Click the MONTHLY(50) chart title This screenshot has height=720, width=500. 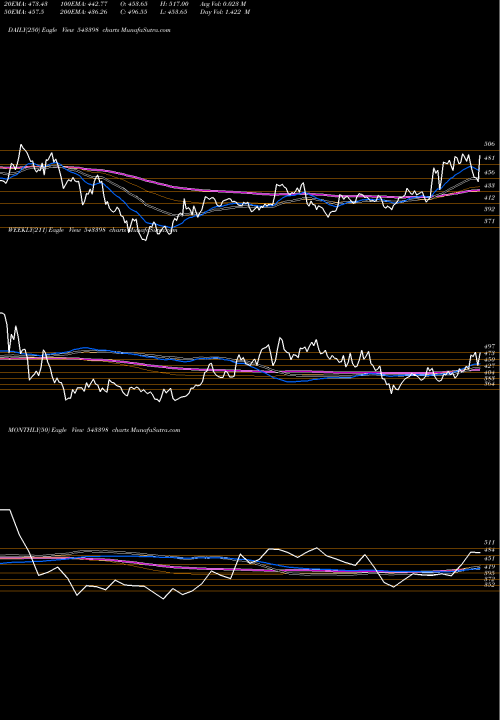(94, 430)
